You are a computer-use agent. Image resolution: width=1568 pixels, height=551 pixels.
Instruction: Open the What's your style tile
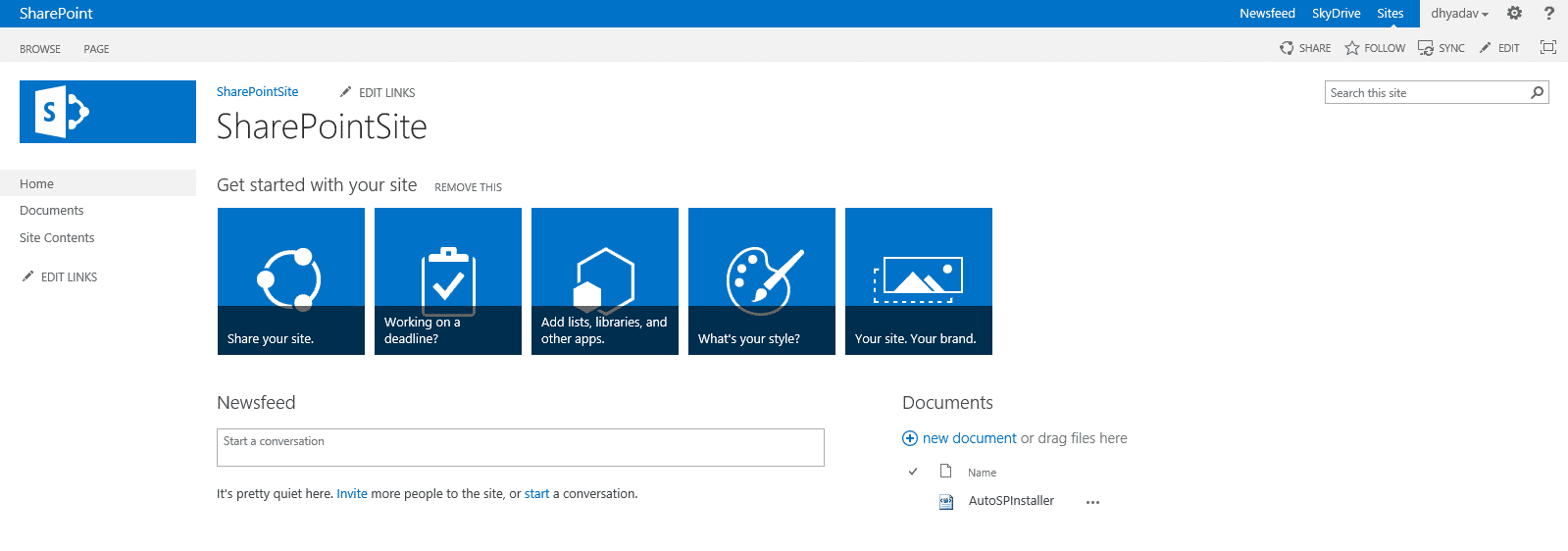[x=762, y=281]
